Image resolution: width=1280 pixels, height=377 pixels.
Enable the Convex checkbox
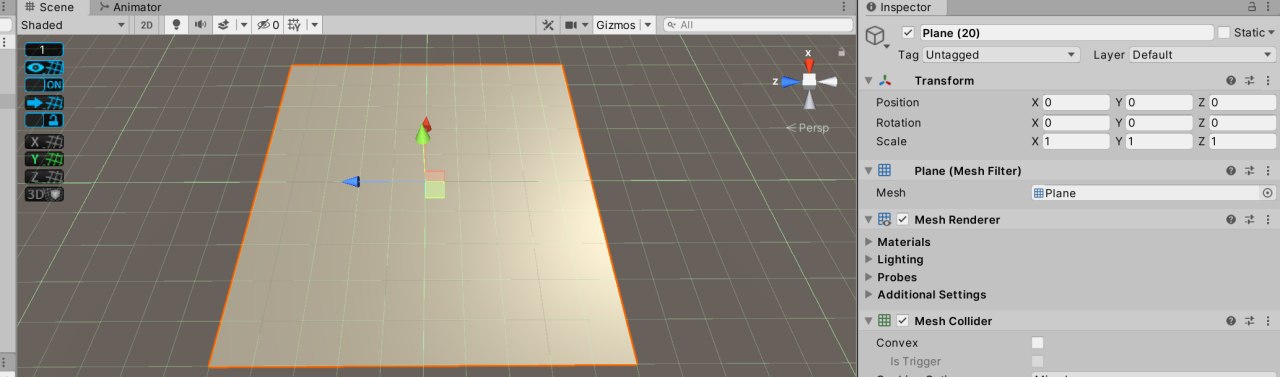pos(1038,343)
